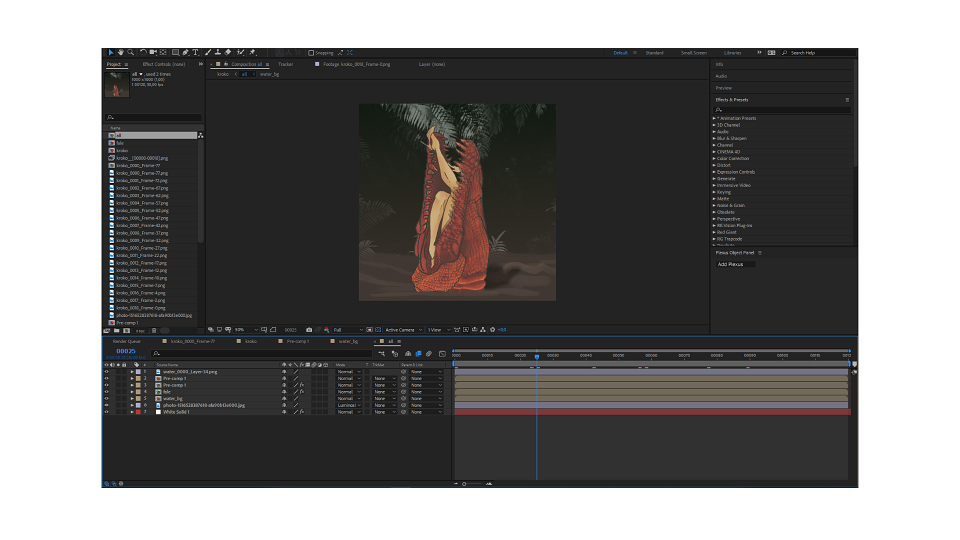This screenshot has height=540, width=960.
Task: Expand the Keying effects category
Action: (x=714, y=192)
